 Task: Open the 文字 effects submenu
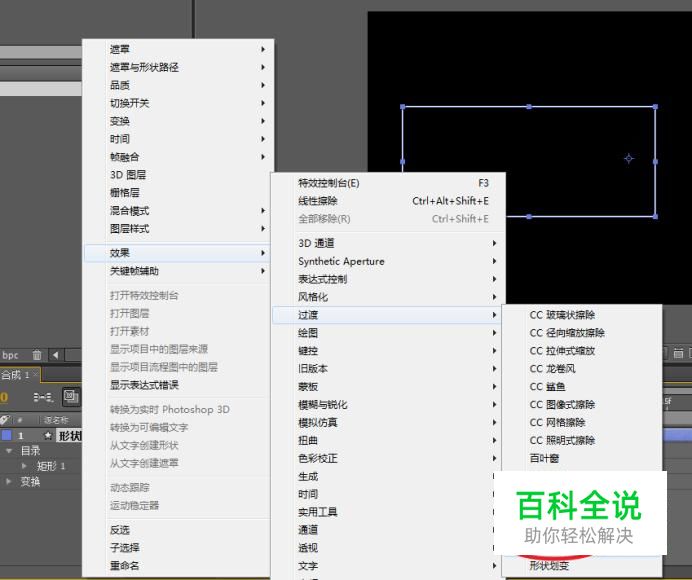click(388, 566)
